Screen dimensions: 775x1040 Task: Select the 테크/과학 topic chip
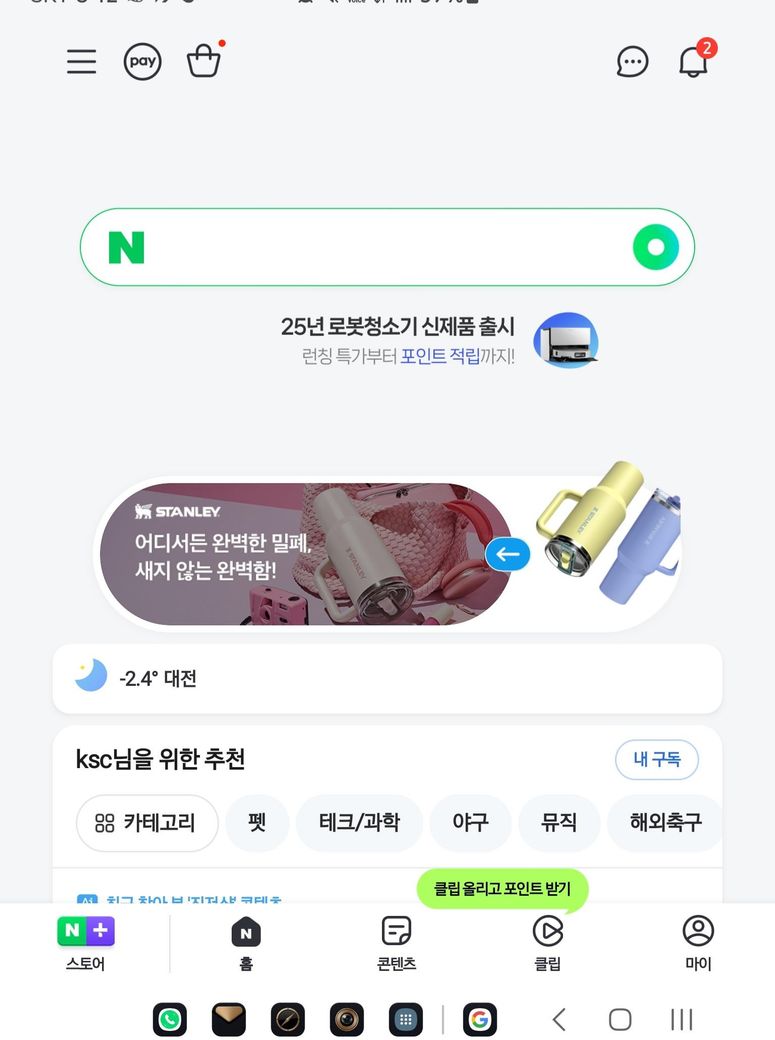(x=359, y=823)
